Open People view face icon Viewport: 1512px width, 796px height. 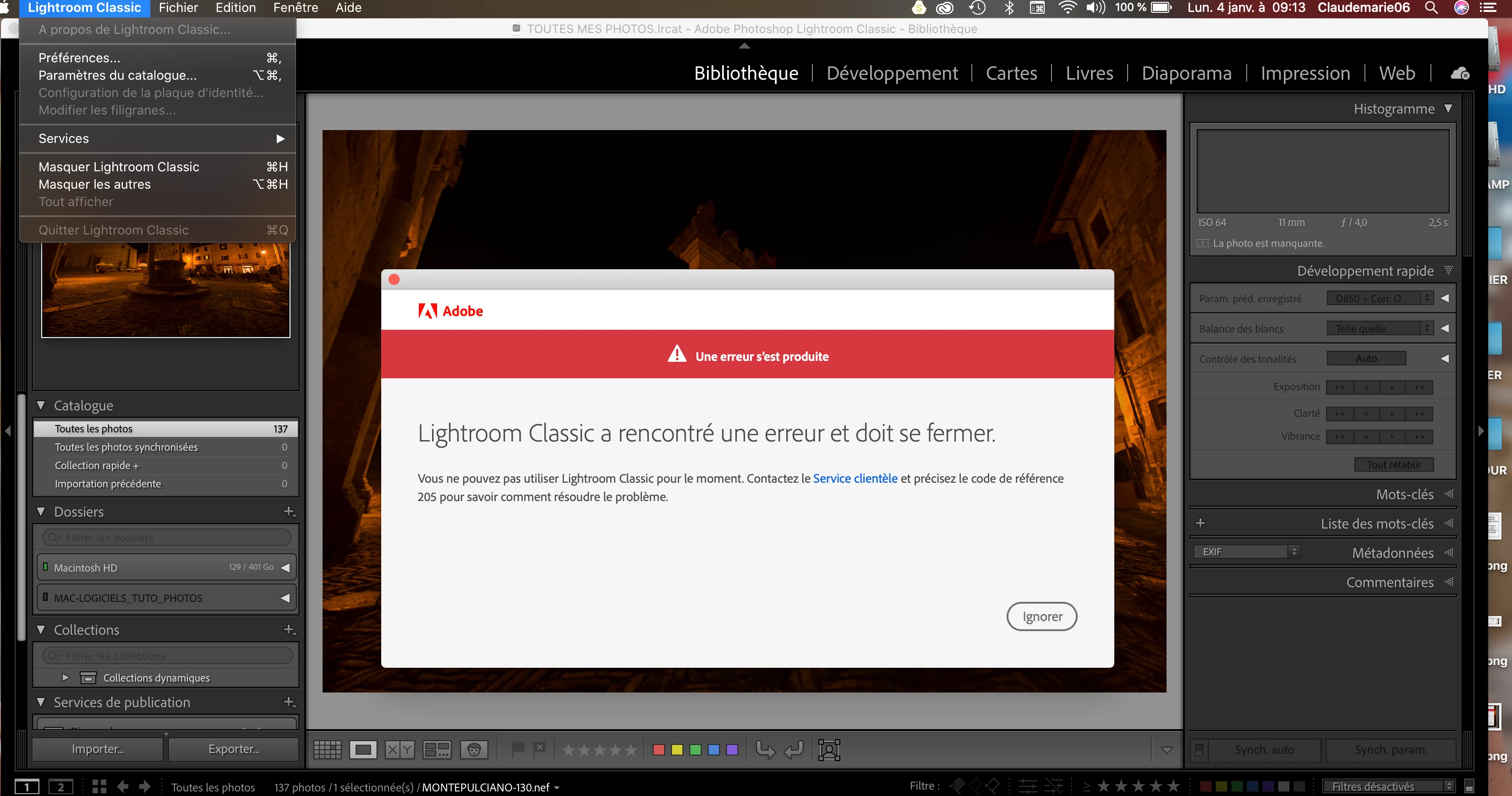point(474,750)
